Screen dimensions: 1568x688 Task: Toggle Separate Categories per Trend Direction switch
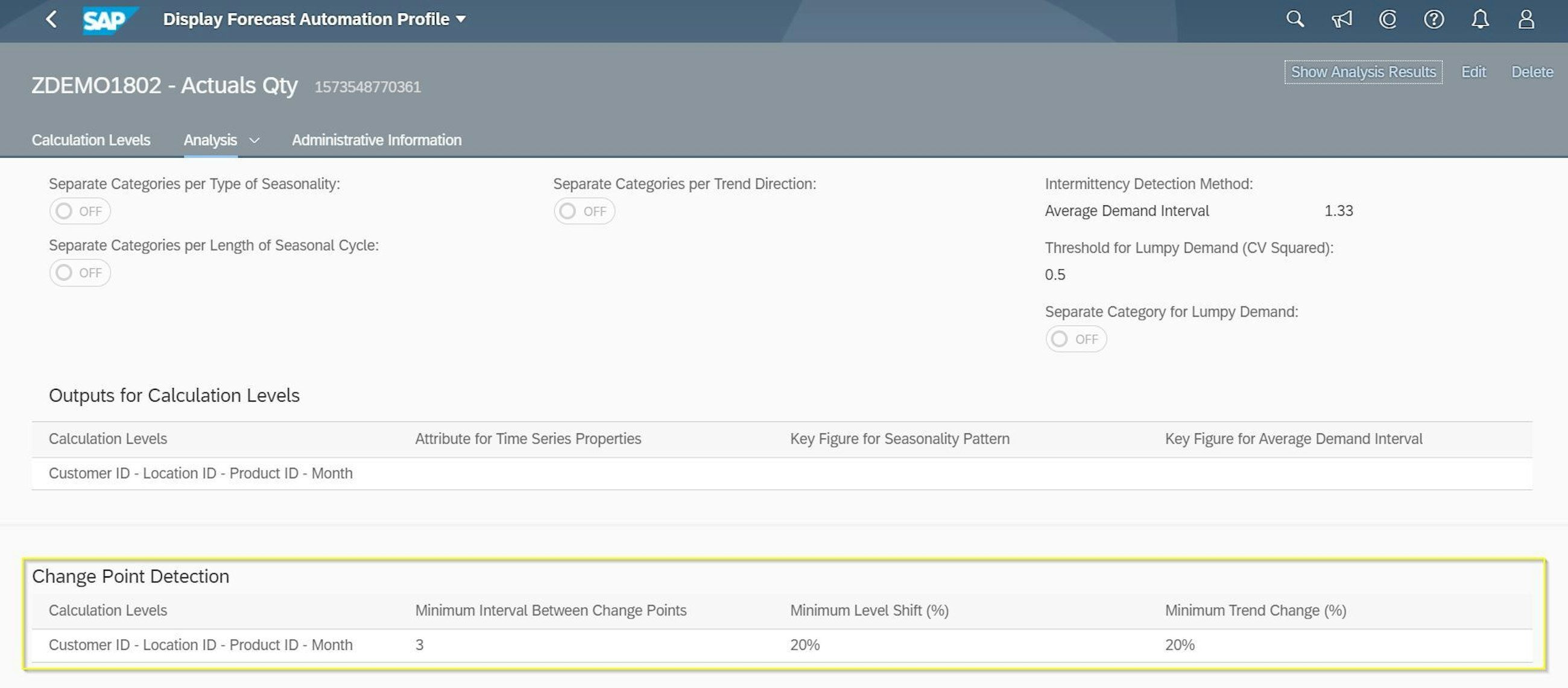[x=584, y=211]
